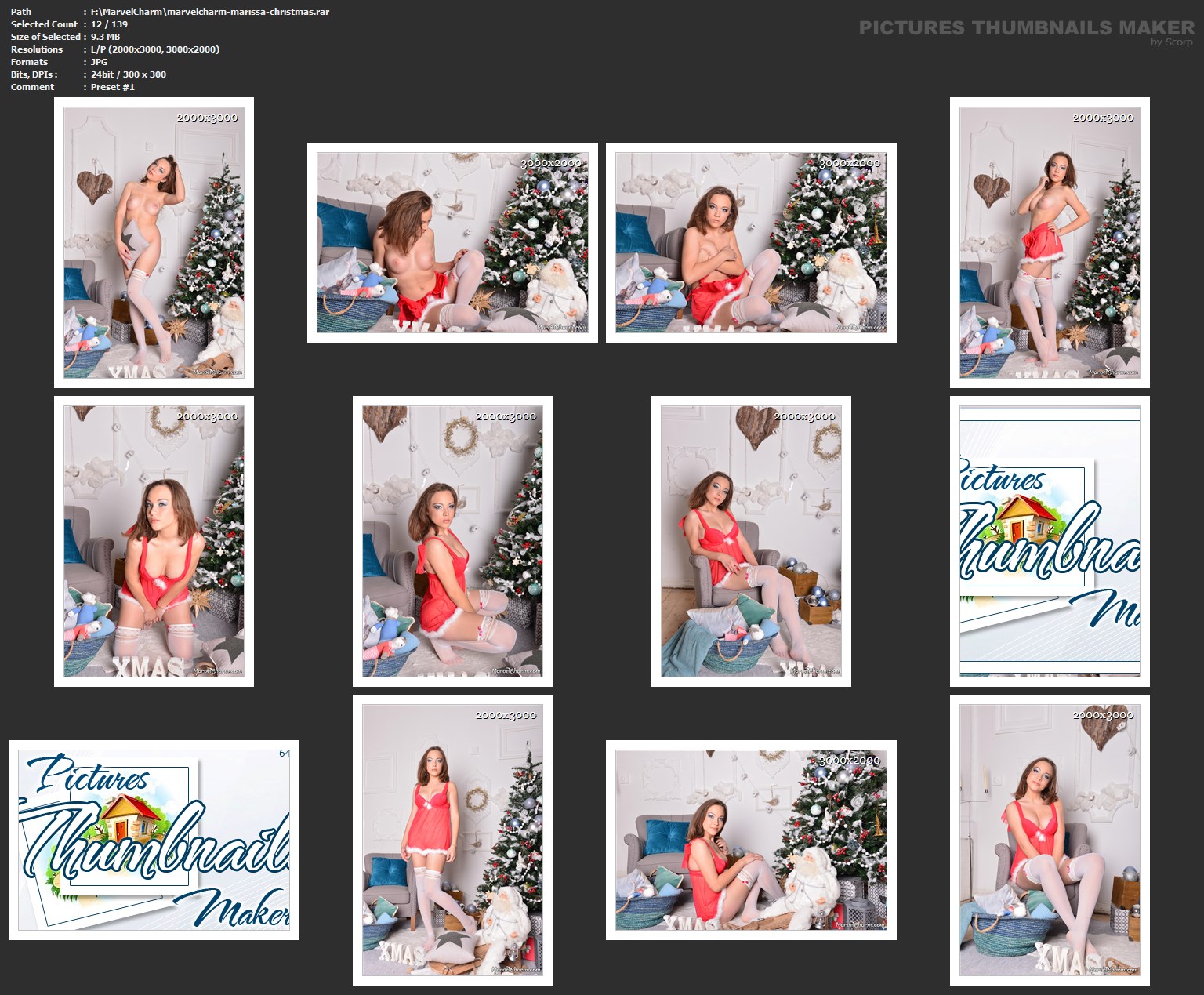Open thumbnail of woman standing in red dress

[x=452, y=840]
